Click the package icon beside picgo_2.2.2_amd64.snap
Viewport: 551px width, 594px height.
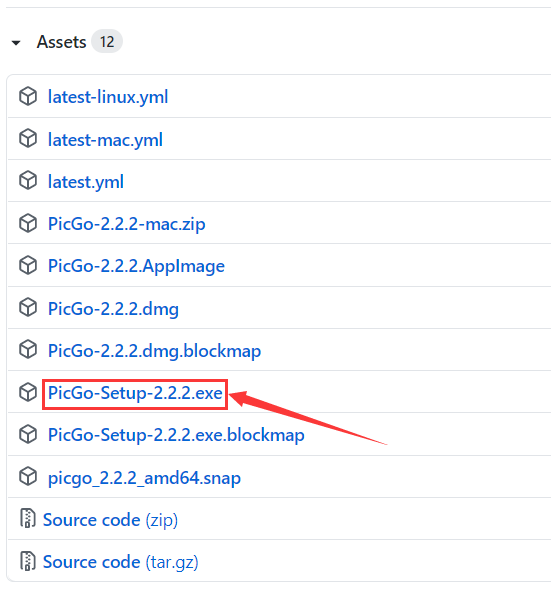(28, 477)
